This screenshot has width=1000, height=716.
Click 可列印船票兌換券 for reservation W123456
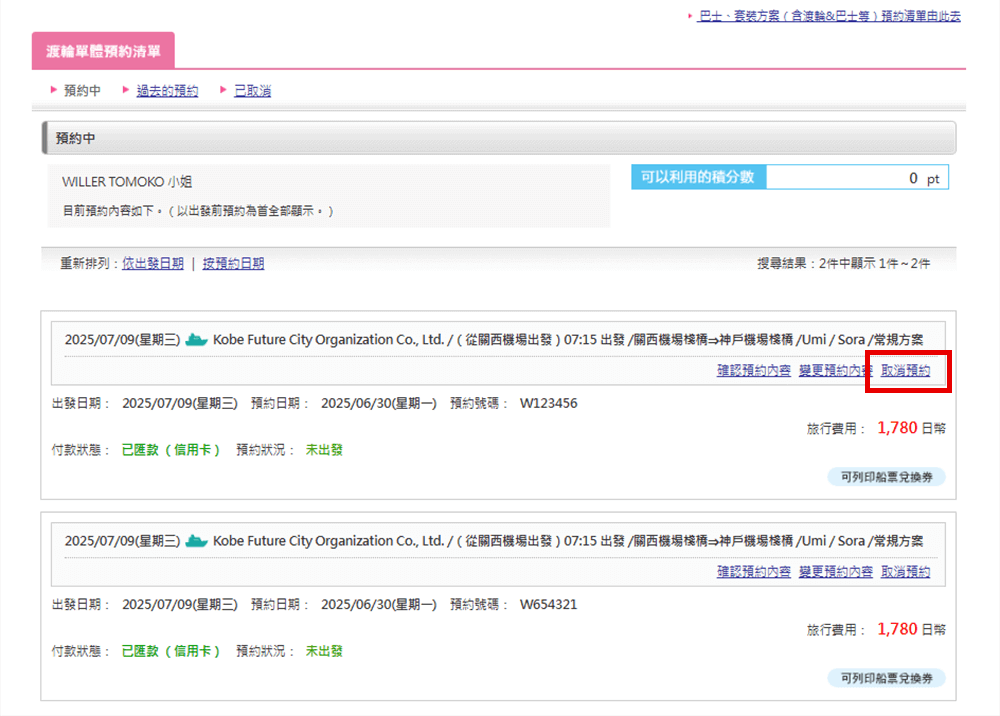coord(886,477)
